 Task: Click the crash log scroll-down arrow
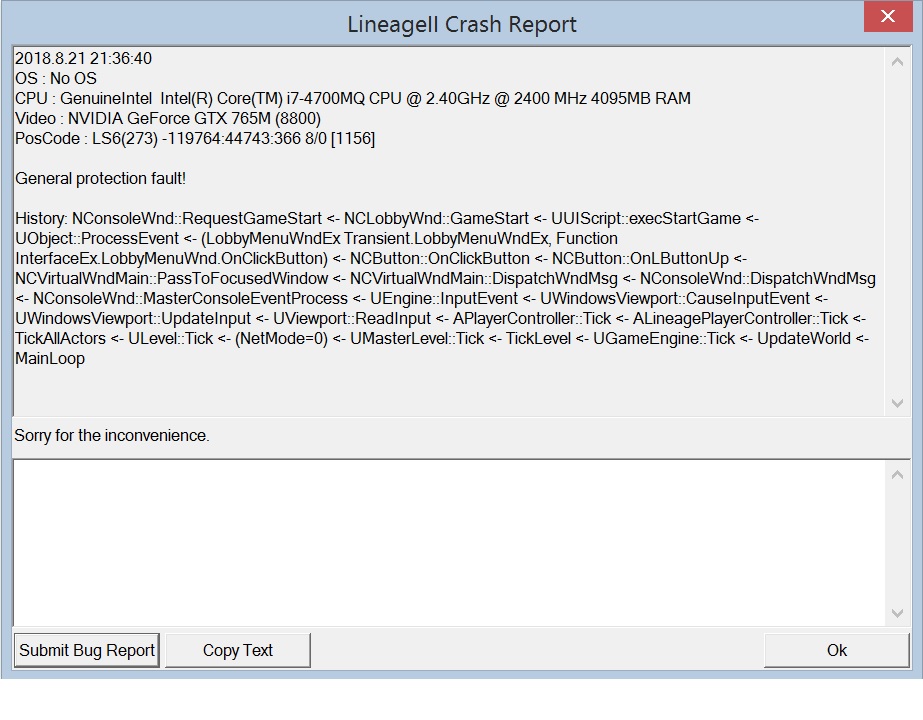(897, 403)
